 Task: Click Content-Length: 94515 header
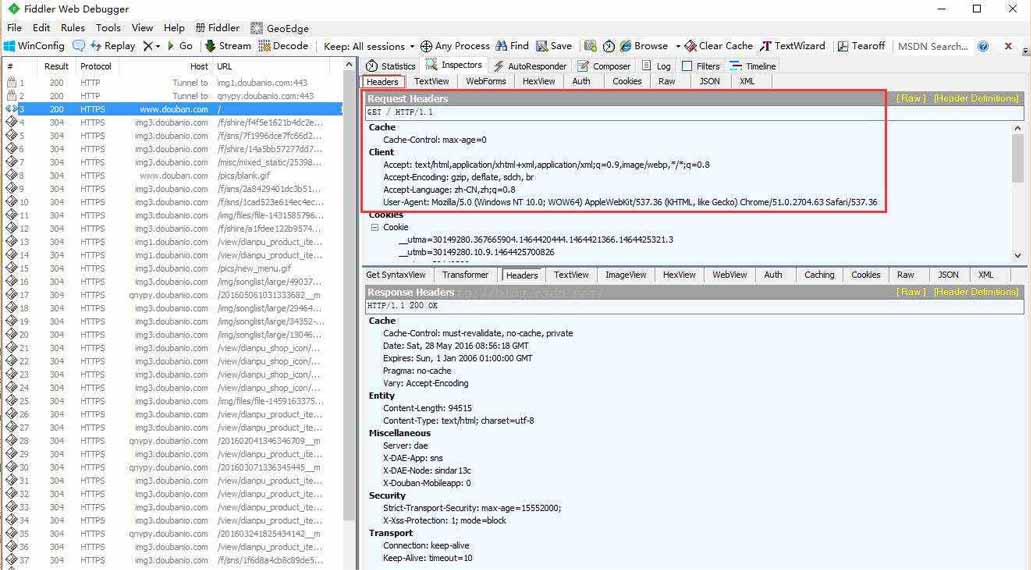coord(427,408)
